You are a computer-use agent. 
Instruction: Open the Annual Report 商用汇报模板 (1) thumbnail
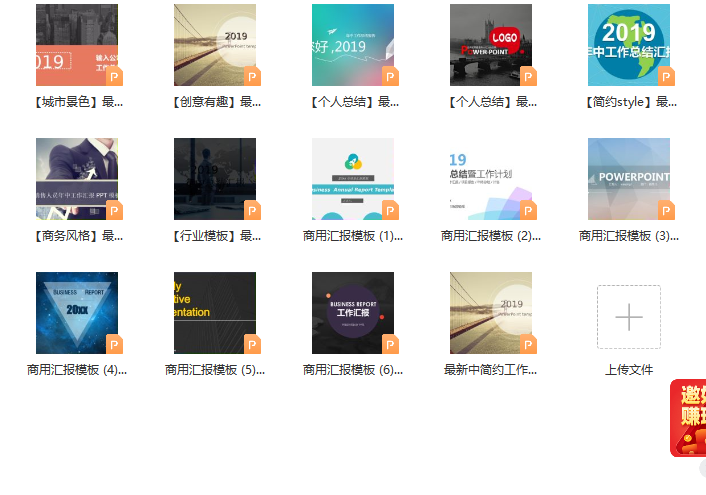tap(353, 179)
